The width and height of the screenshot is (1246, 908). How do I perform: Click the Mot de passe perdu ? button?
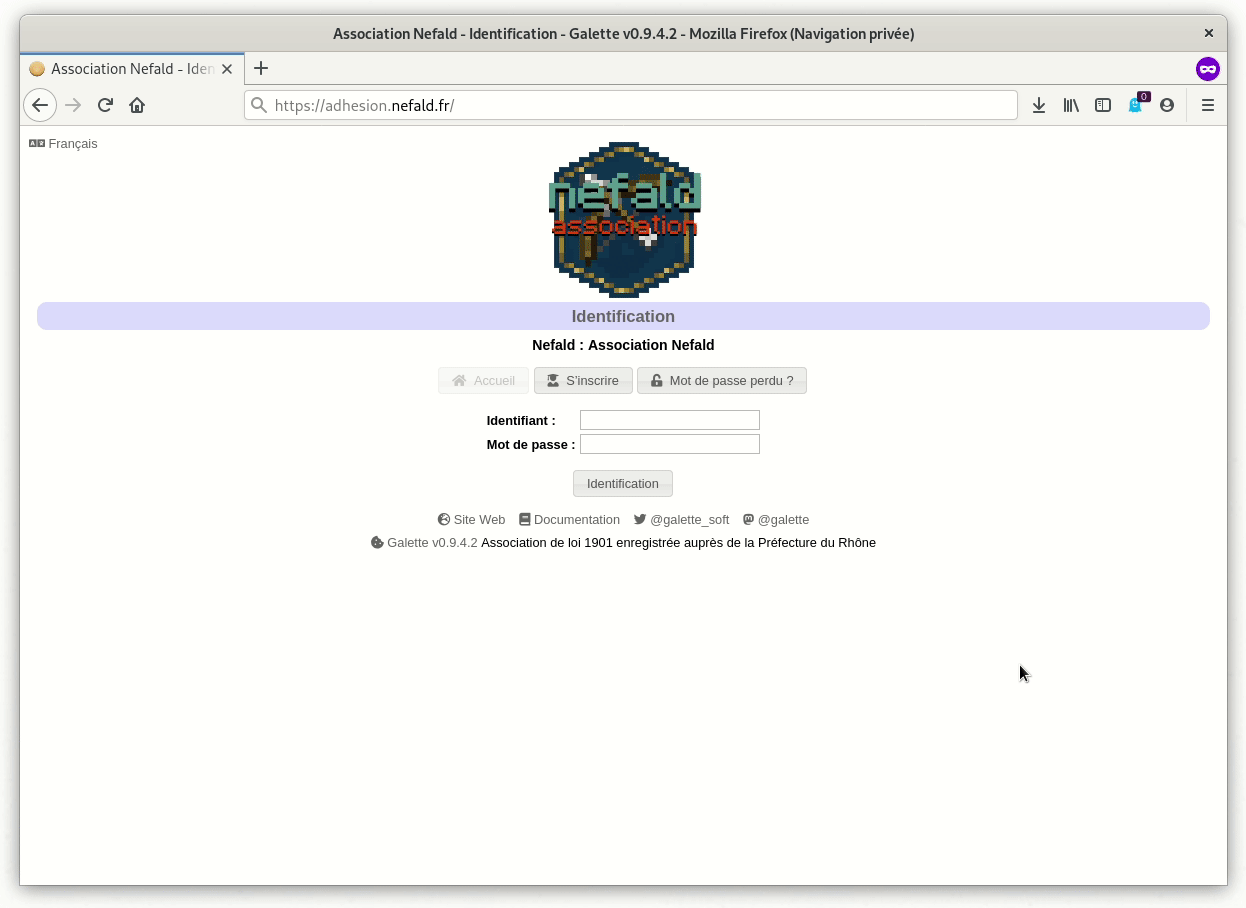[722, 381]
